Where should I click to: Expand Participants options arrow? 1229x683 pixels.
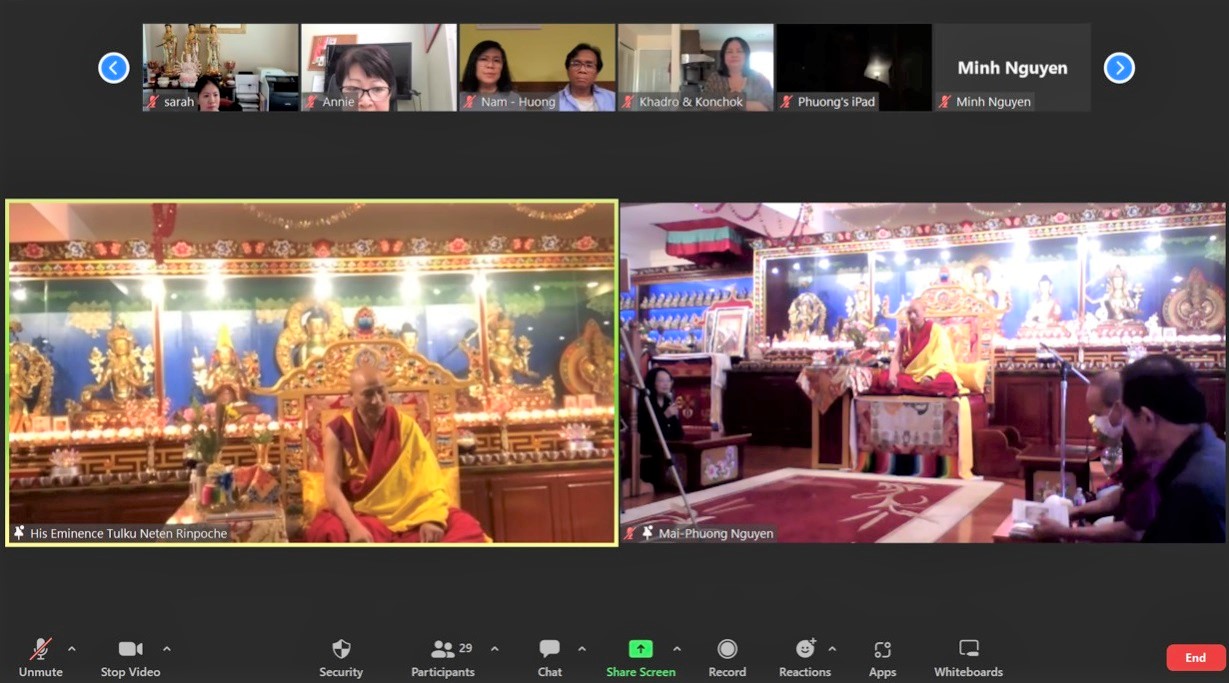coord(495,649)
